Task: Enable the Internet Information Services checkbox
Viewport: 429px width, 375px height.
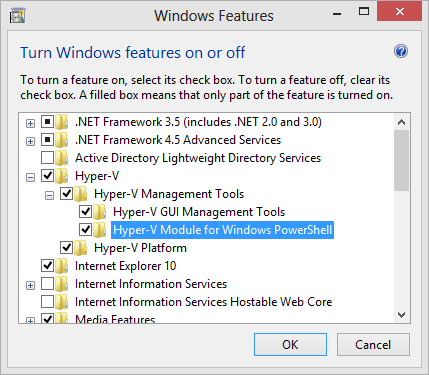Action: pos(47,284)
